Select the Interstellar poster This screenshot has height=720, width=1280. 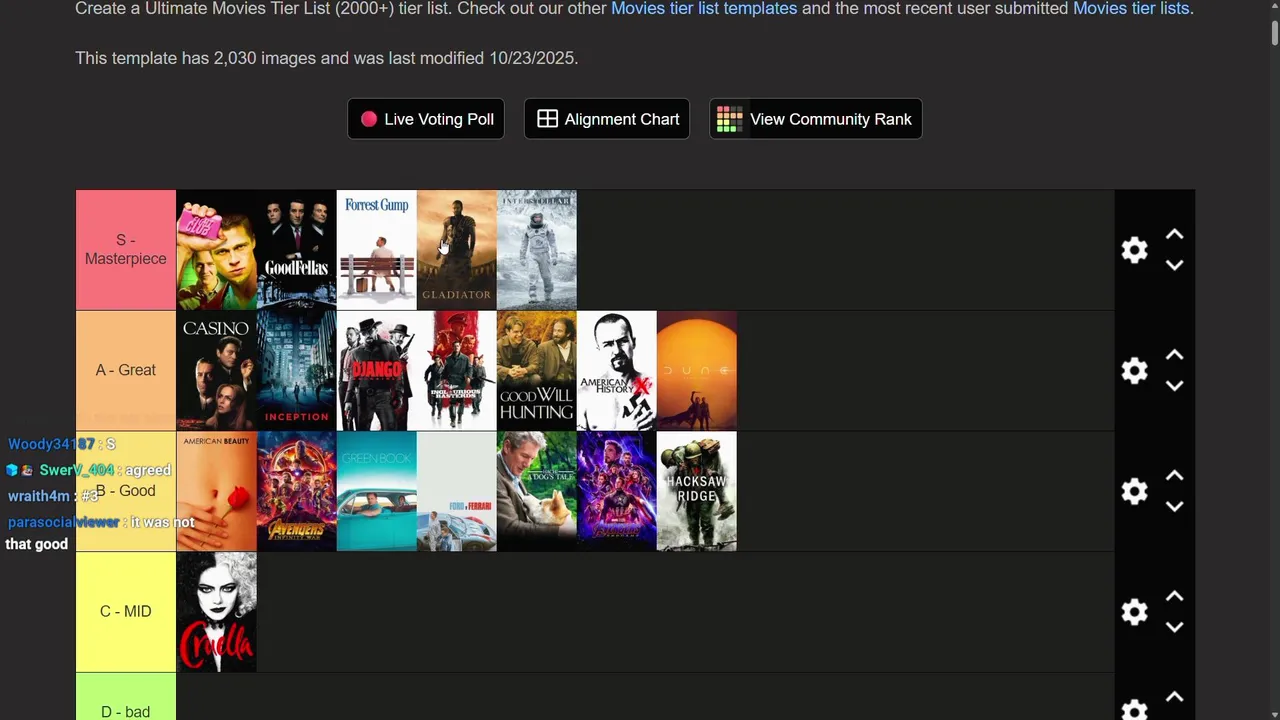536,250
